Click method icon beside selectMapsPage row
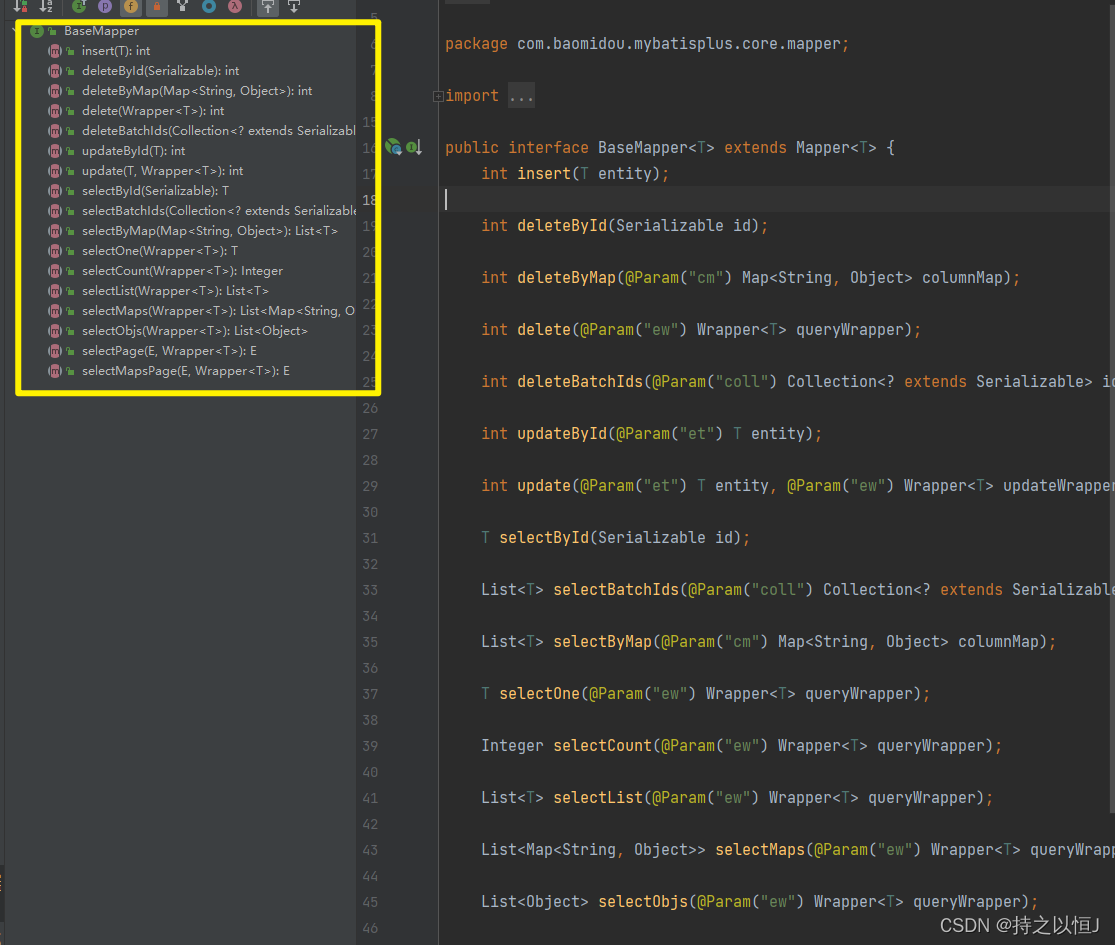 (x=55, y=370)
